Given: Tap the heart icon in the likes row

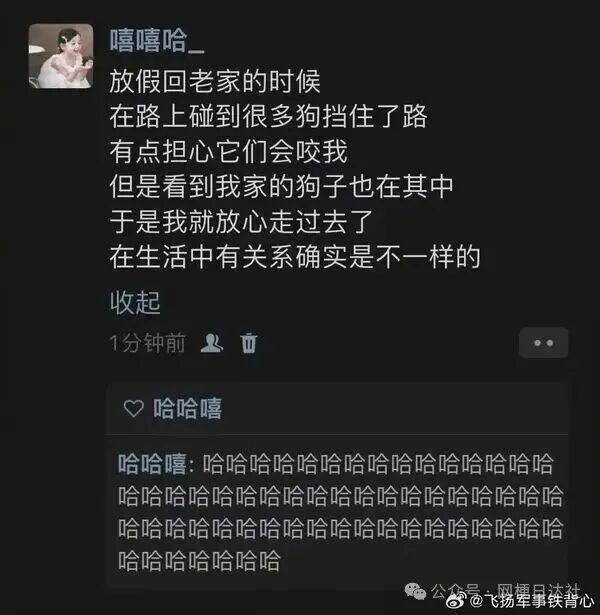Looking at the screenshot, I should point(134,408).
